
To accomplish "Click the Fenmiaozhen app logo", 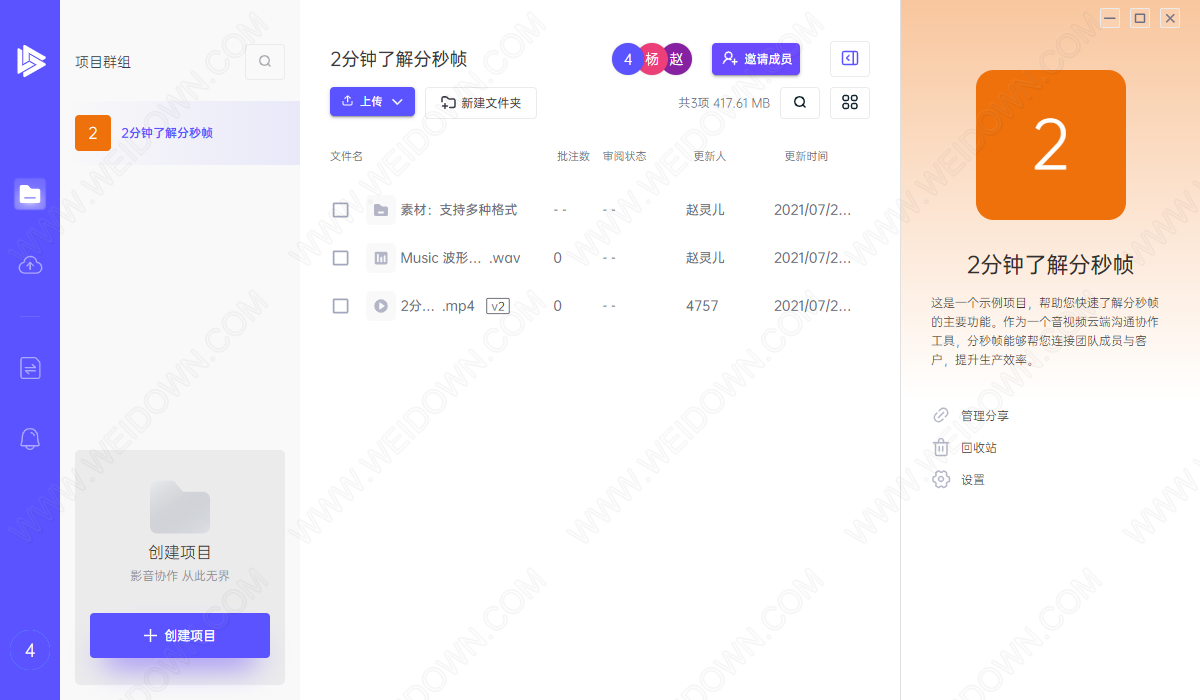I will (x=30, y=61).
